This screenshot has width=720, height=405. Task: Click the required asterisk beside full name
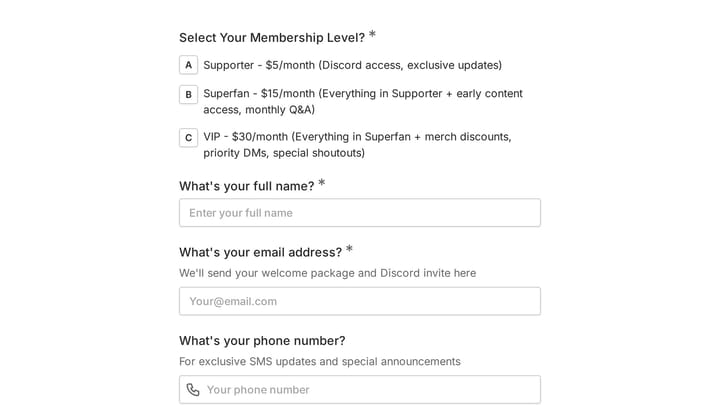coord(322,182)
